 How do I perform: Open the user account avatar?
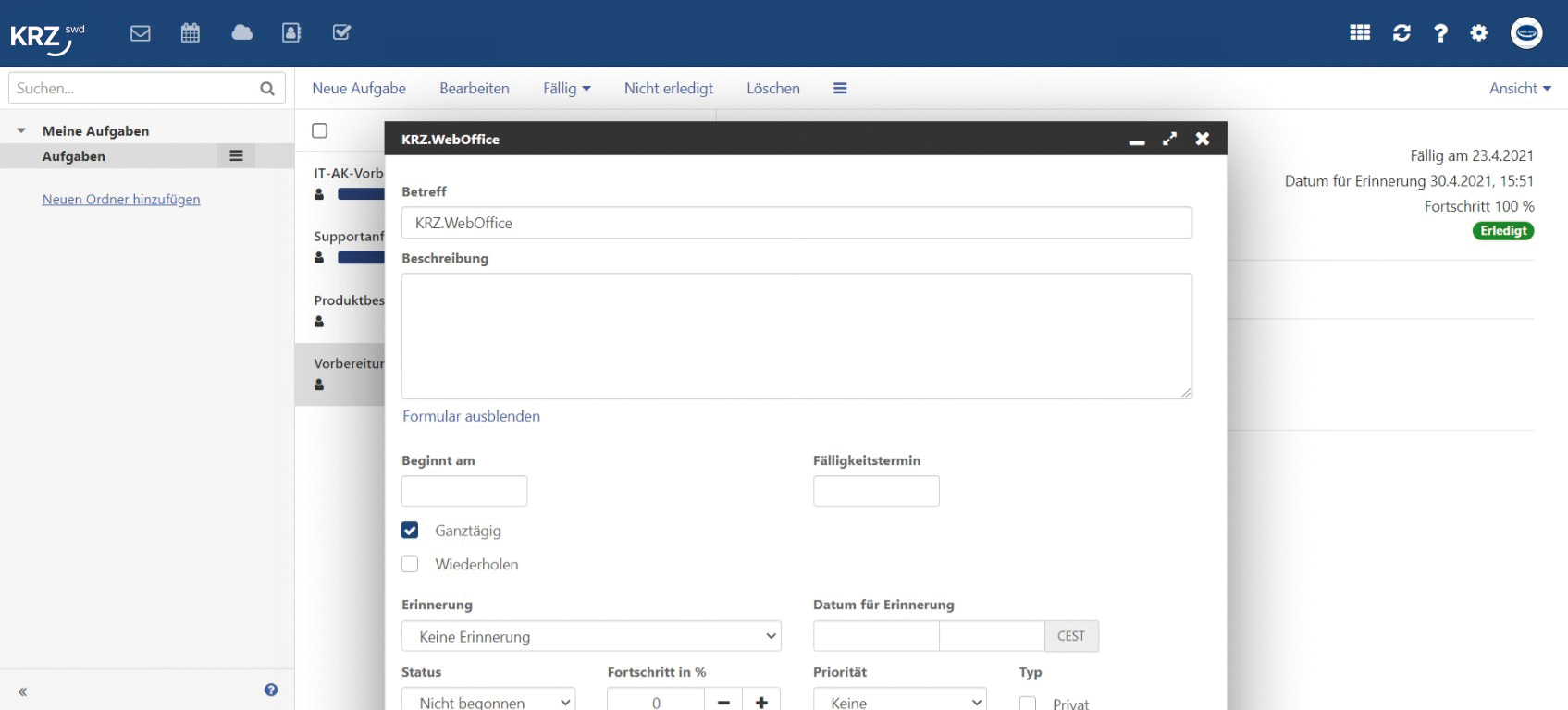click(x=1526, y=33)
